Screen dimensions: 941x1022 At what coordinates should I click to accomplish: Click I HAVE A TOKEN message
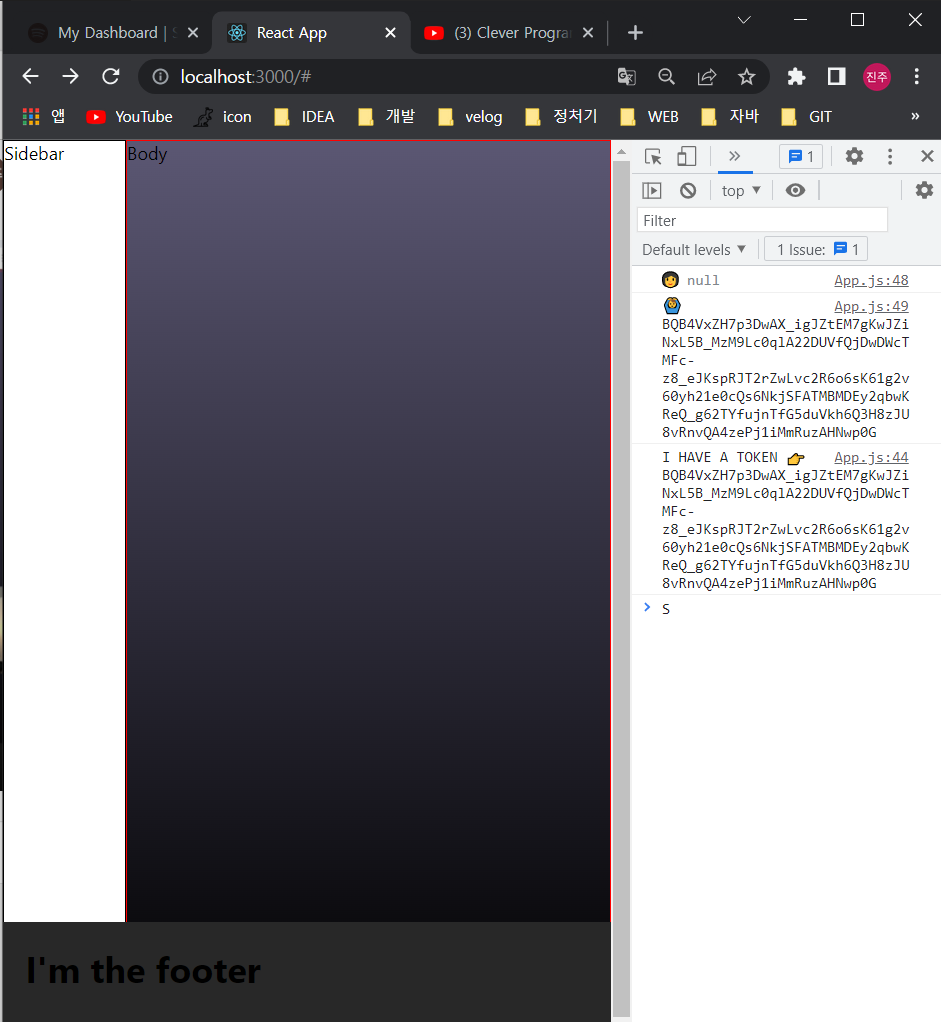point(719,458)
